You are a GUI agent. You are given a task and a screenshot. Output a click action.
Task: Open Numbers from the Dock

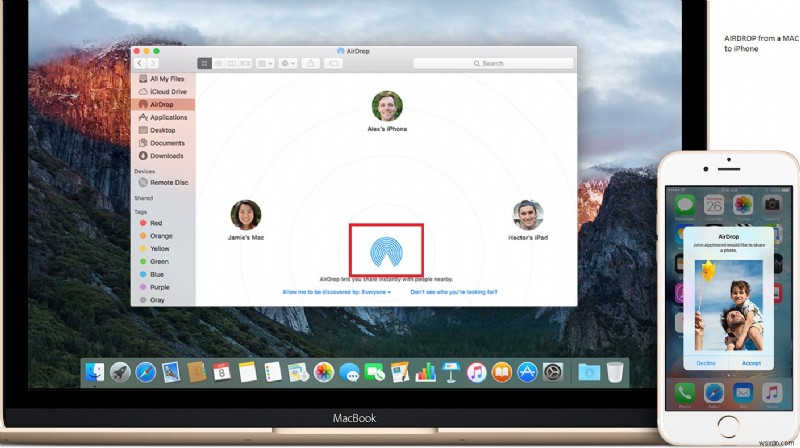426,372
